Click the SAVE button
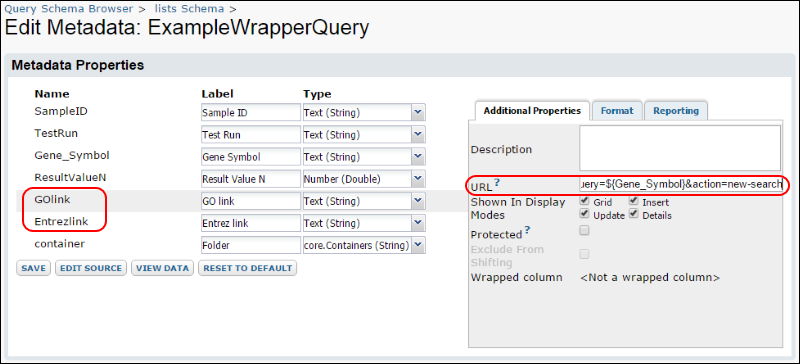The image size is (800, 364). click(x=34, y=268)
